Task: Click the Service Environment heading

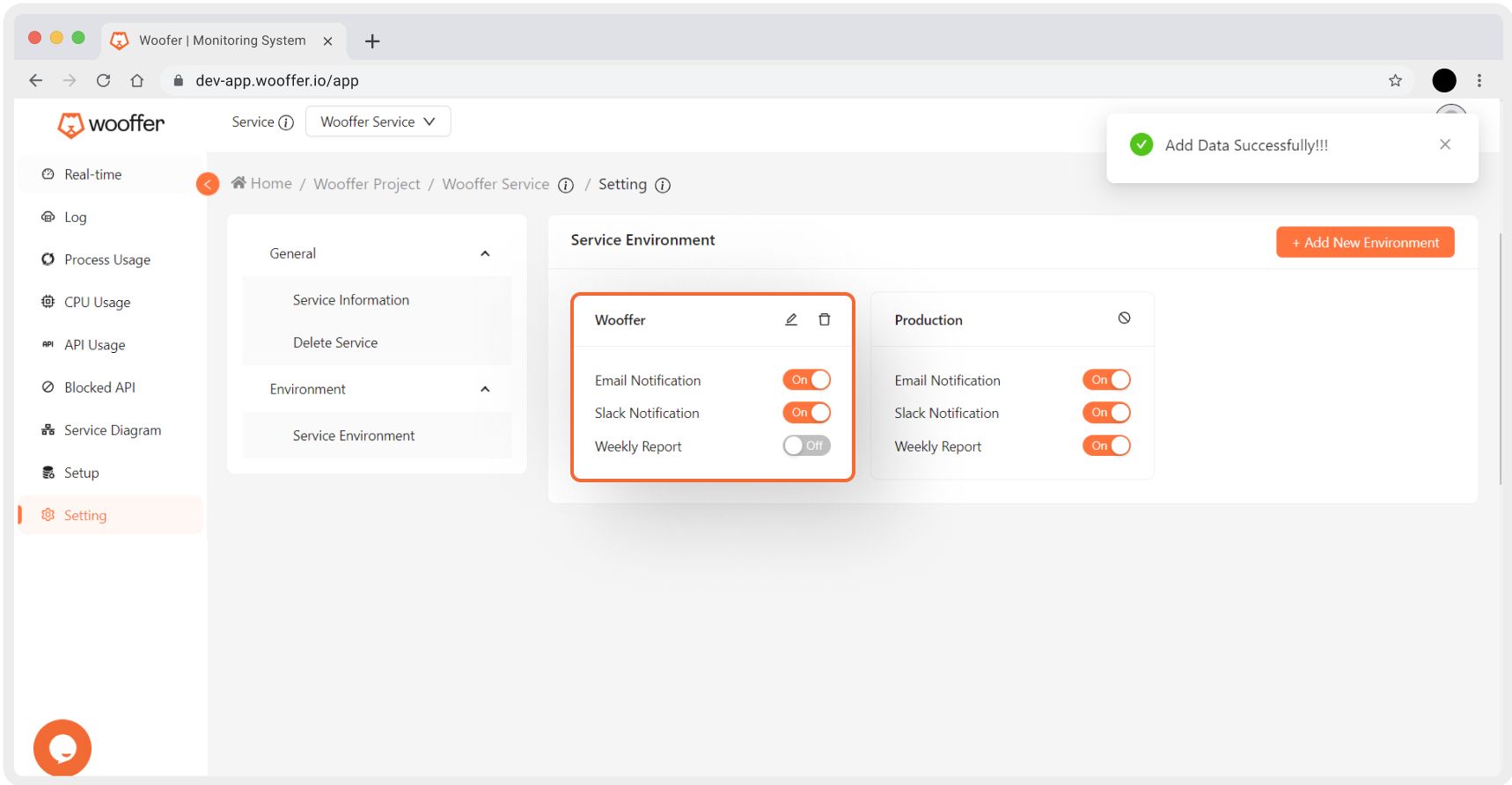Action: (x=642, y=240)
